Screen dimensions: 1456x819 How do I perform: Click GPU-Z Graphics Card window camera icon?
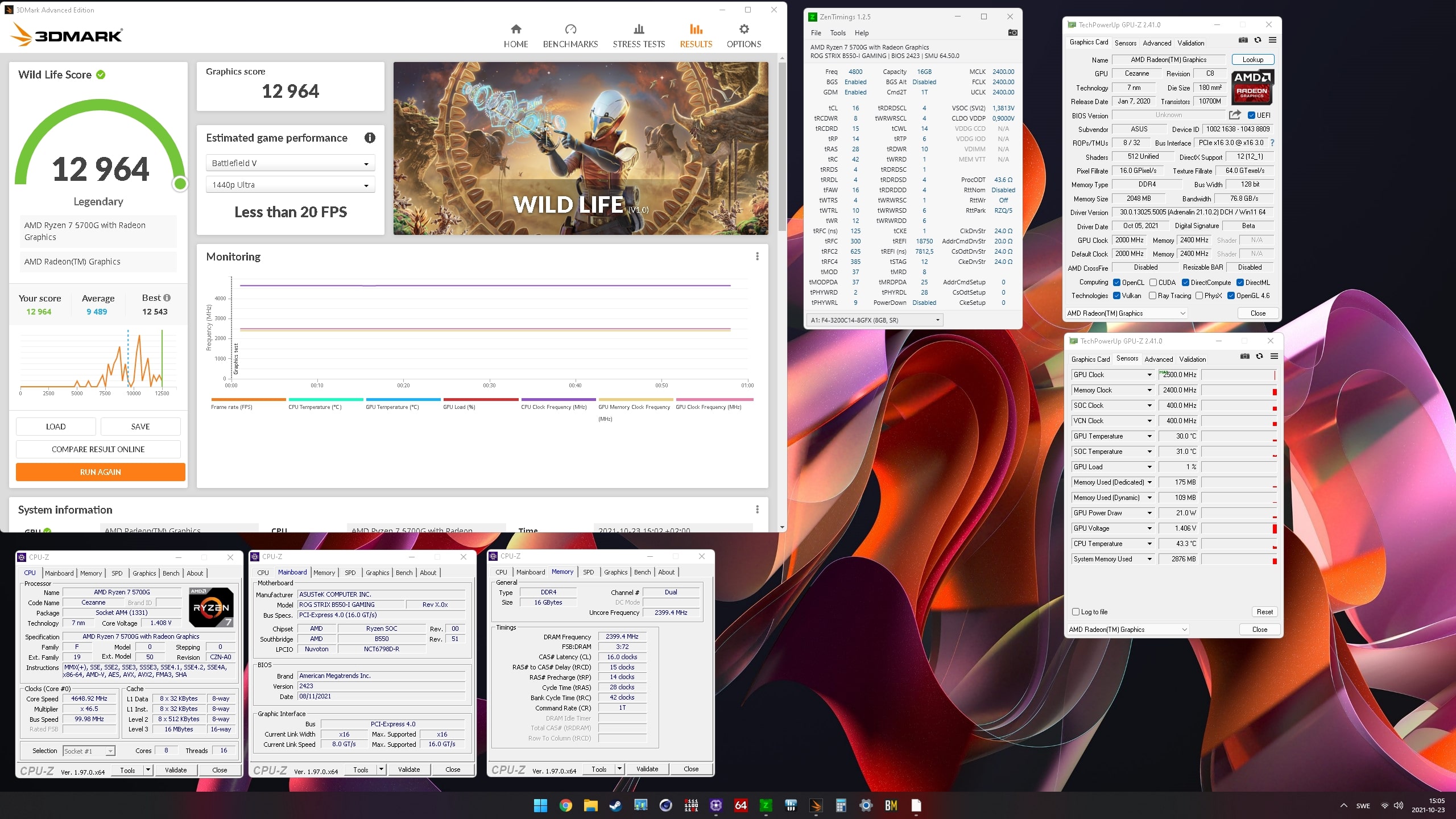tap(1243, 40)
